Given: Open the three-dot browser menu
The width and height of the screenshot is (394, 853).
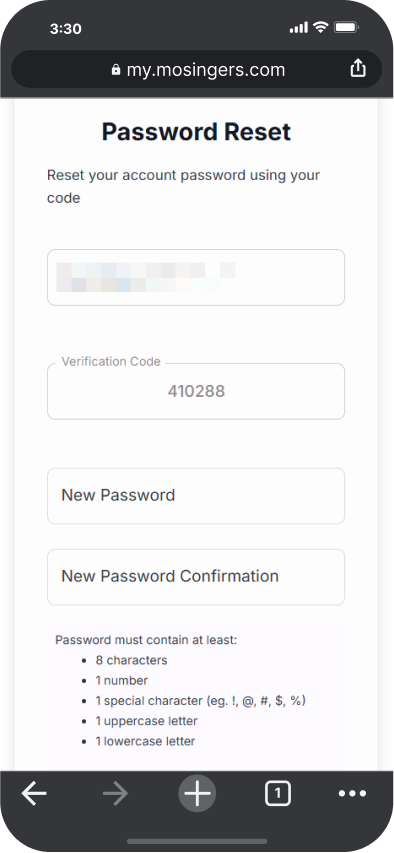Looking at the screenshot, I should click(x=352, y=794).
